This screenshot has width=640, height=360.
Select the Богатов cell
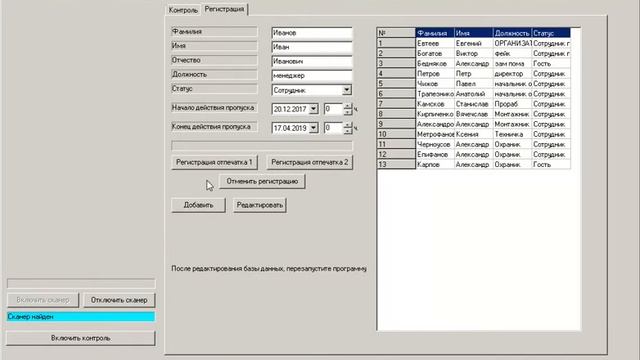click(x=435, y=53)
